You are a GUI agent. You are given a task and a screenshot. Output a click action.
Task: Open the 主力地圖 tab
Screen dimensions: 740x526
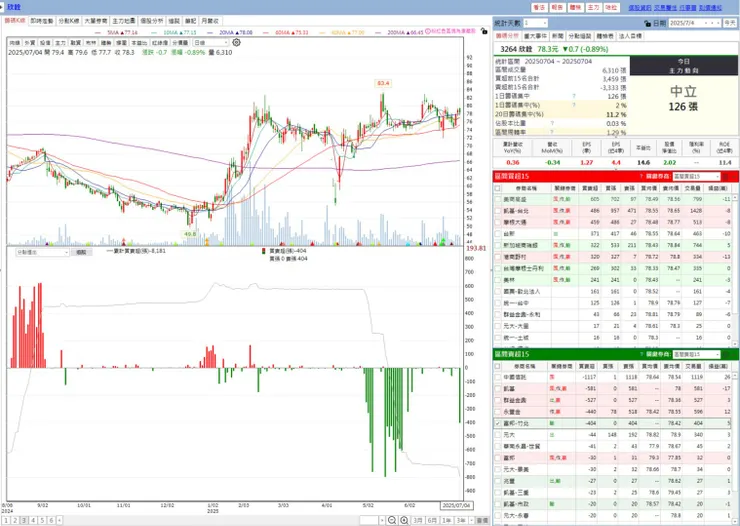(124, 21)
